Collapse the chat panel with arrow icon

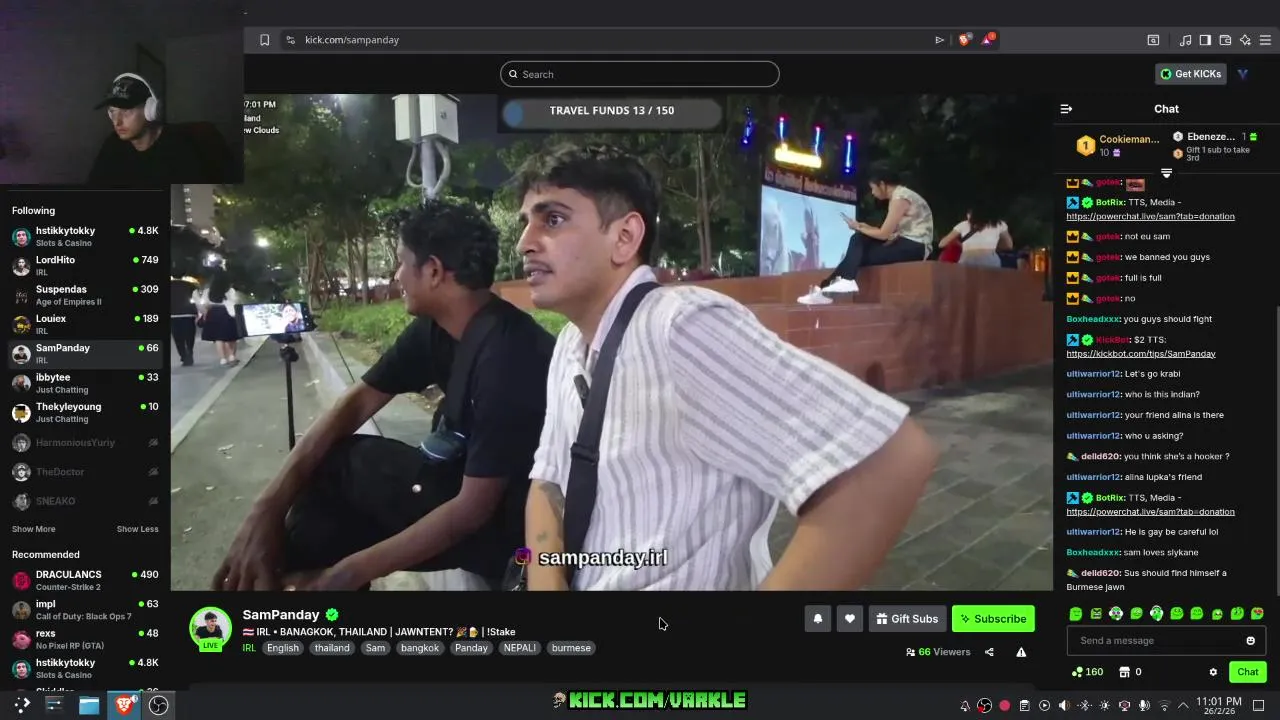tap(1066, 109)
